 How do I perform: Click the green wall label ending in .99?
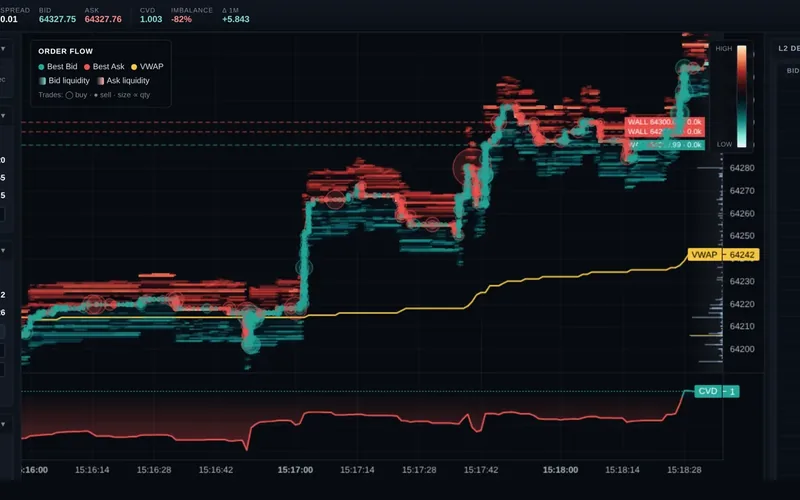(665, 145)
